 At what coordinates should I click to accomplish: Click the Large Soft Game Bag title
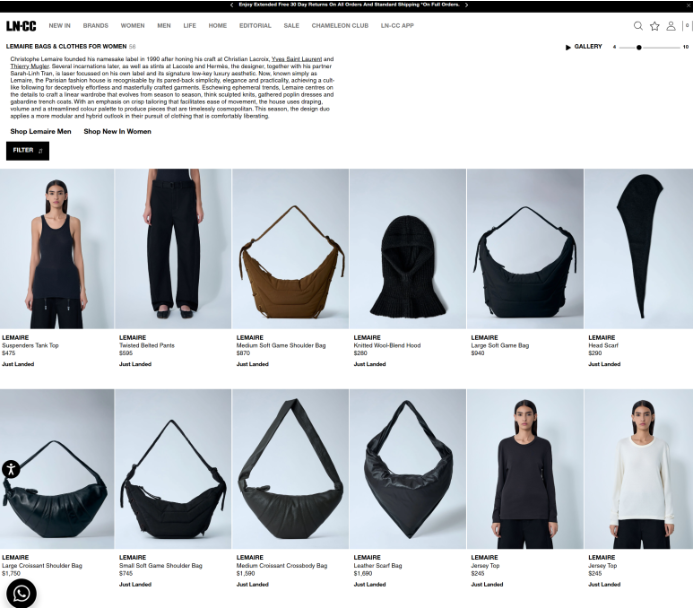click(500, 345)
